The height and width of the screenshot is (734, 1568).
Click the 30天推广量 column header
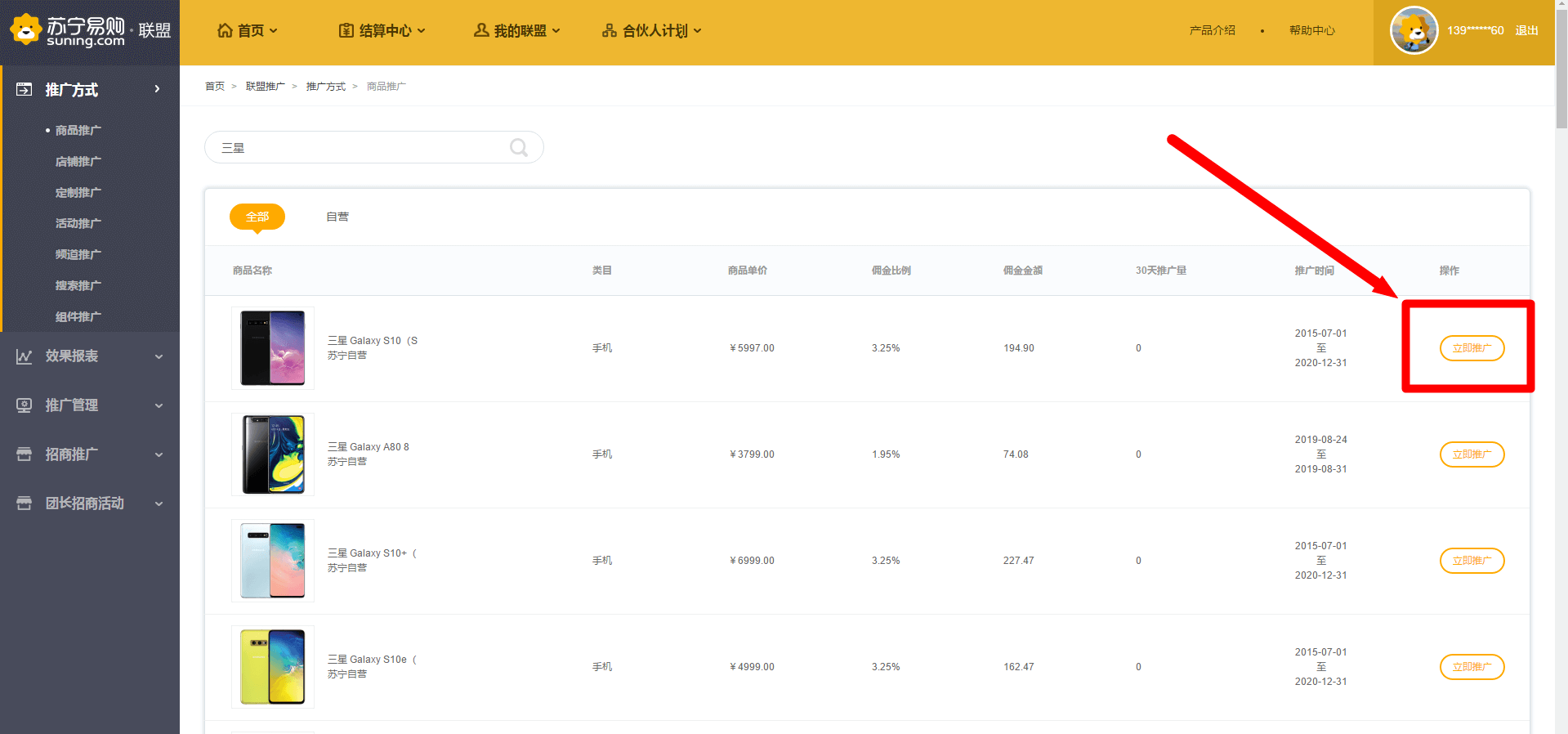(x=1161, y=271)
